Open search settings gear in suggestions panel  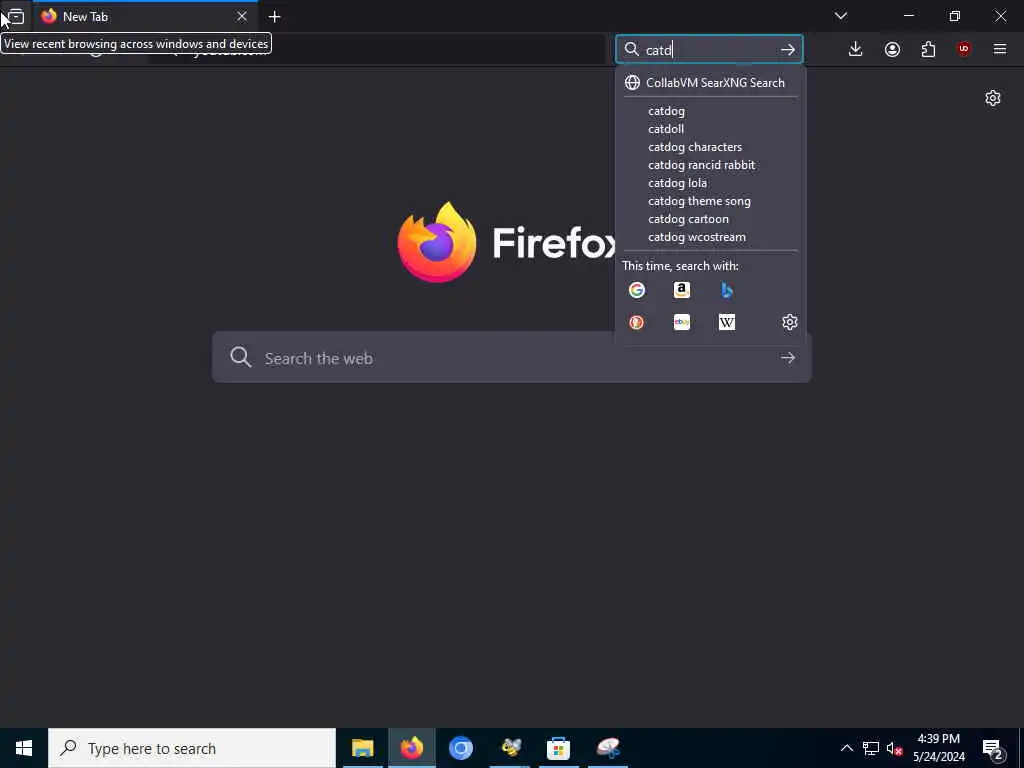click(790, 322)
